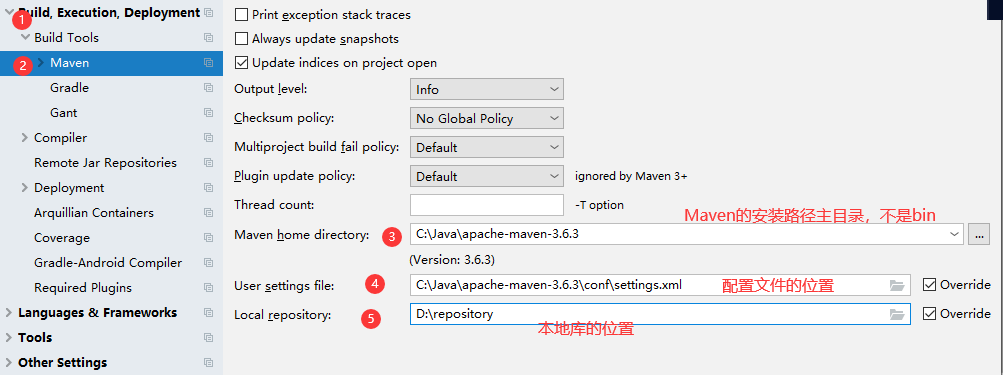Expand the Maven tree node
1003x375 pixels.
(x=41, y=63)
